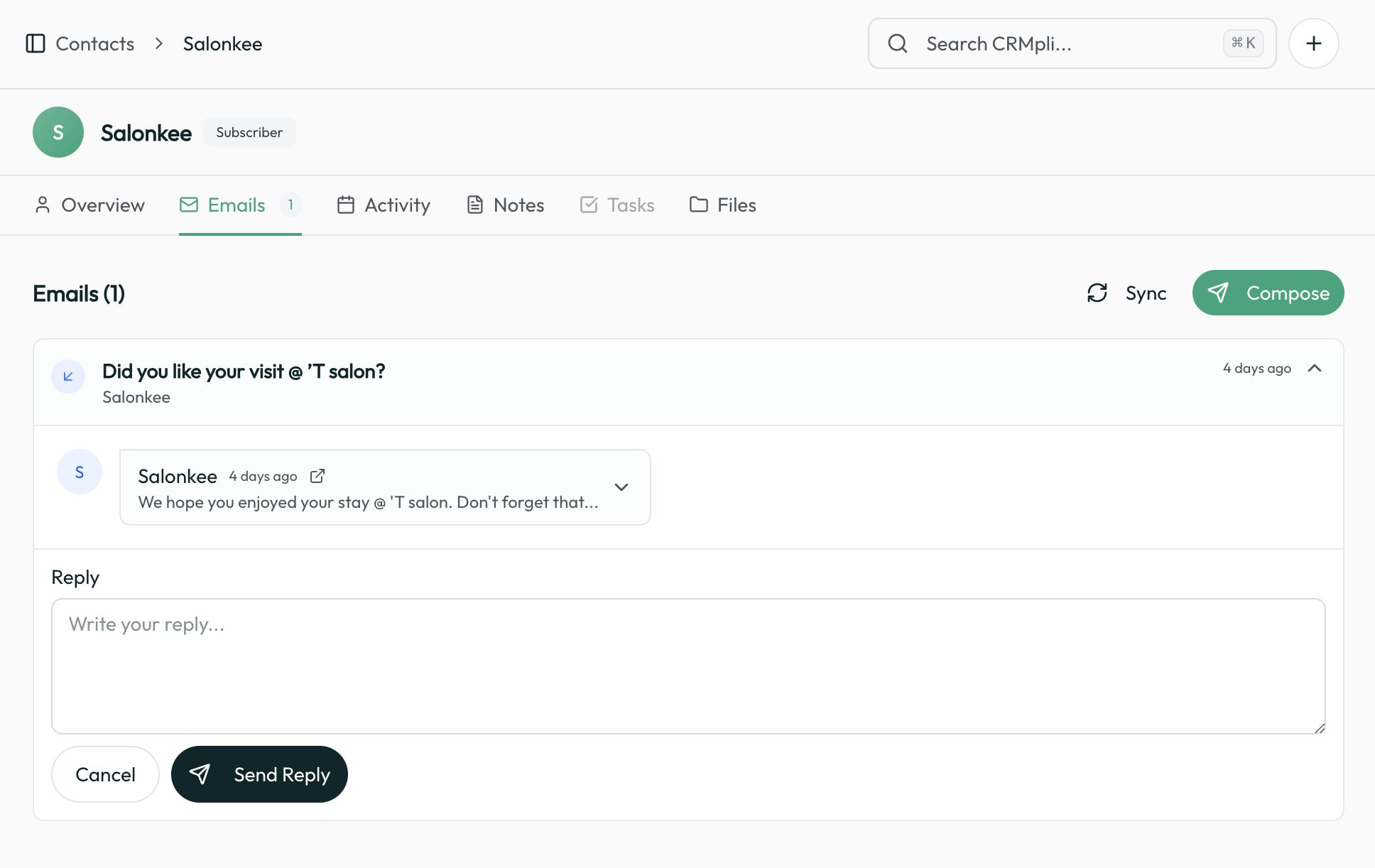Collapse the email thread chevron
Viewport: 1375px width, 868px height.
coord(1314,368)
